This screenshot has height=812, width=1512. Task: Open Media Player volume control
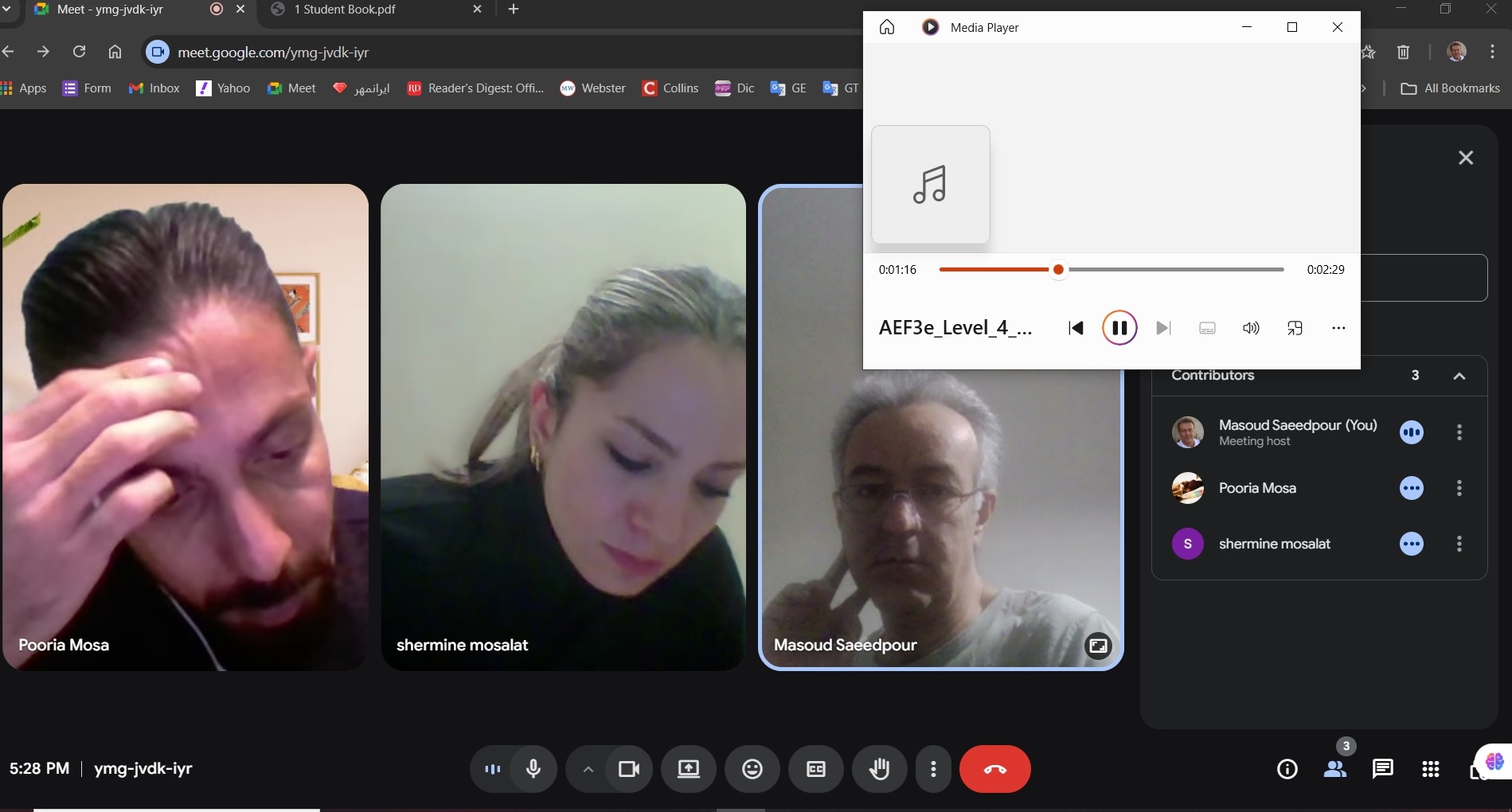pyautogui.click(x=1251, y=328)
